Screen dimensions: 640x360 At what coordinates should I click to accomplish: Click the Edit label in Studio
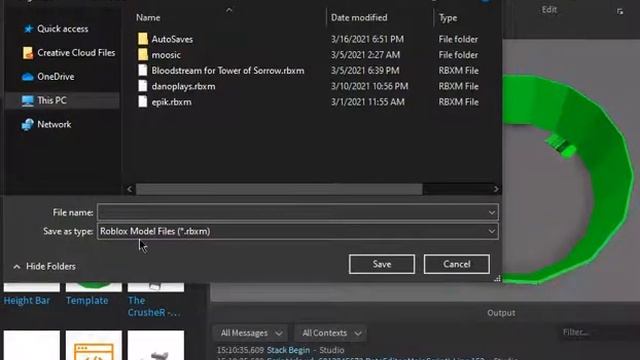[x=549, y=10]
